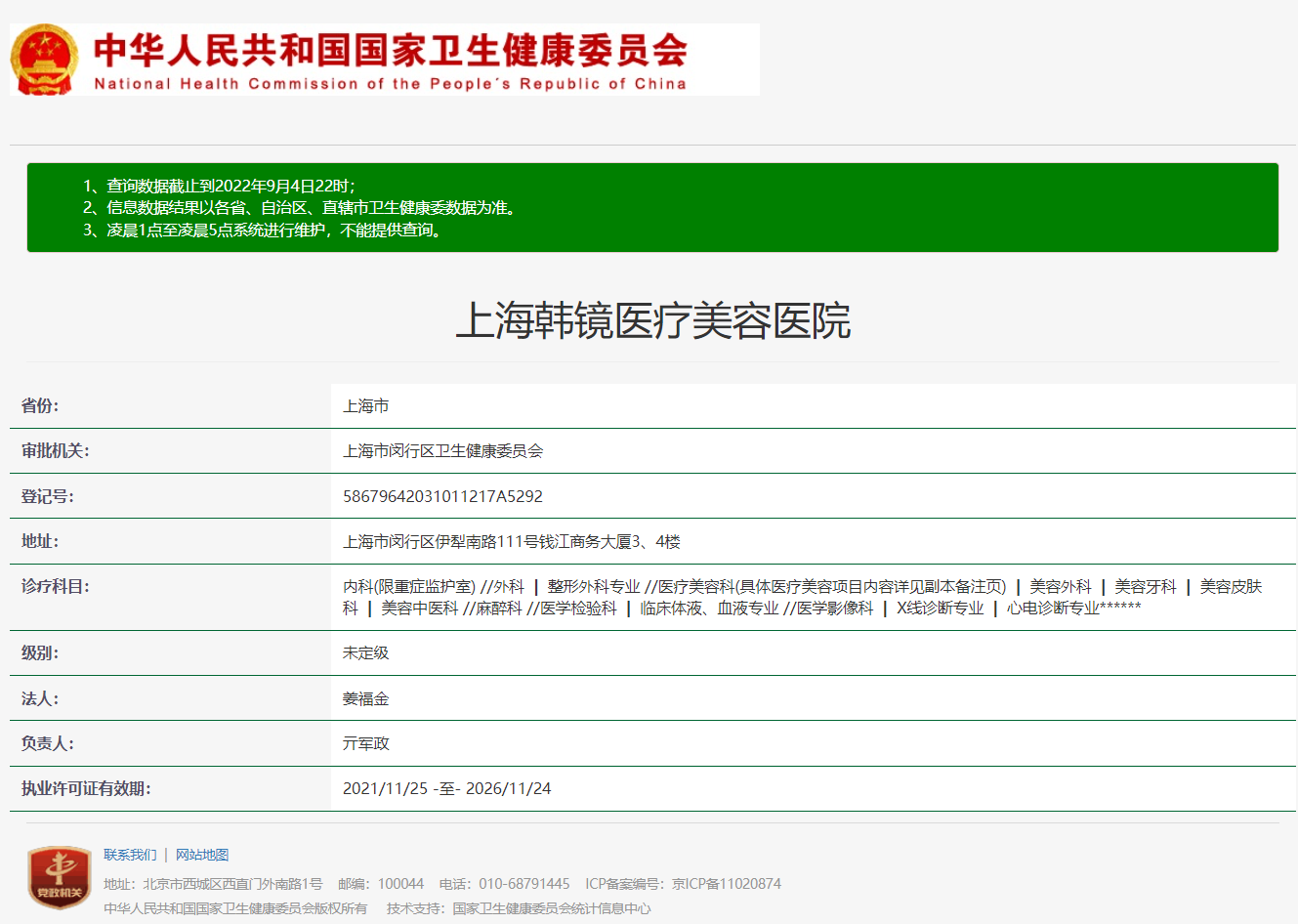Click the 审批机关 value 上海市闵行区卫生健康委员会
Viewport: 1298px width, 924px height.
[442, 451]
